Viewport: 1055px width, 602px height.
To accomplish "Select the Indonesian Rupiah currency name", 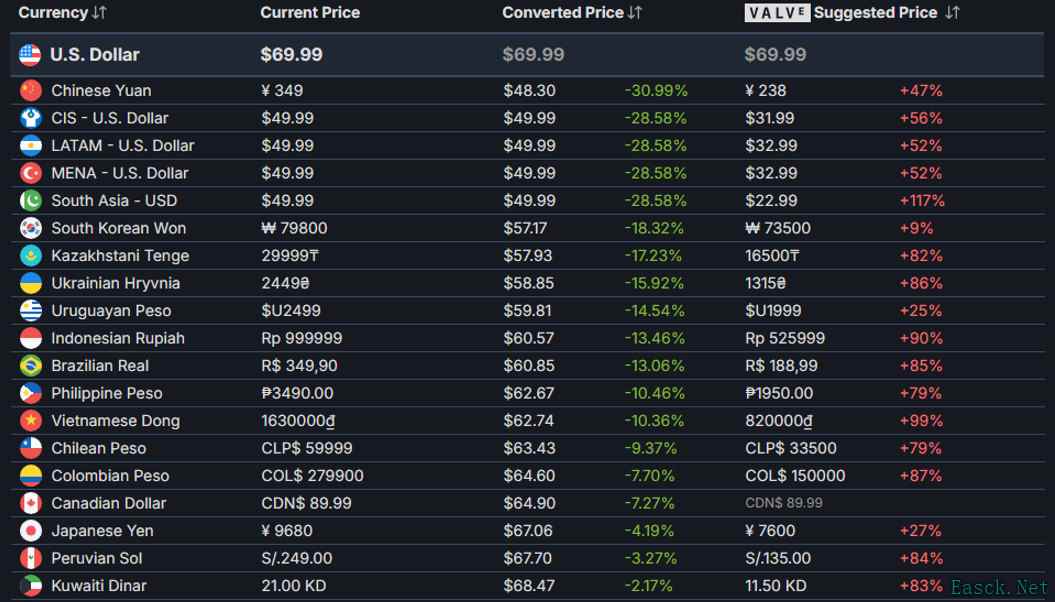I will coord(118,338).
